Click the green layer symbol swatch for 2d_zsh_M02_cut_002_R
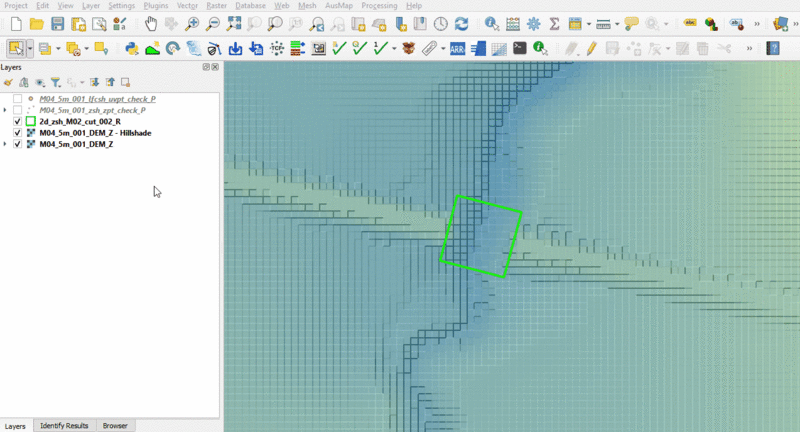This screenshot has width=800, height=432. point(31,121)
